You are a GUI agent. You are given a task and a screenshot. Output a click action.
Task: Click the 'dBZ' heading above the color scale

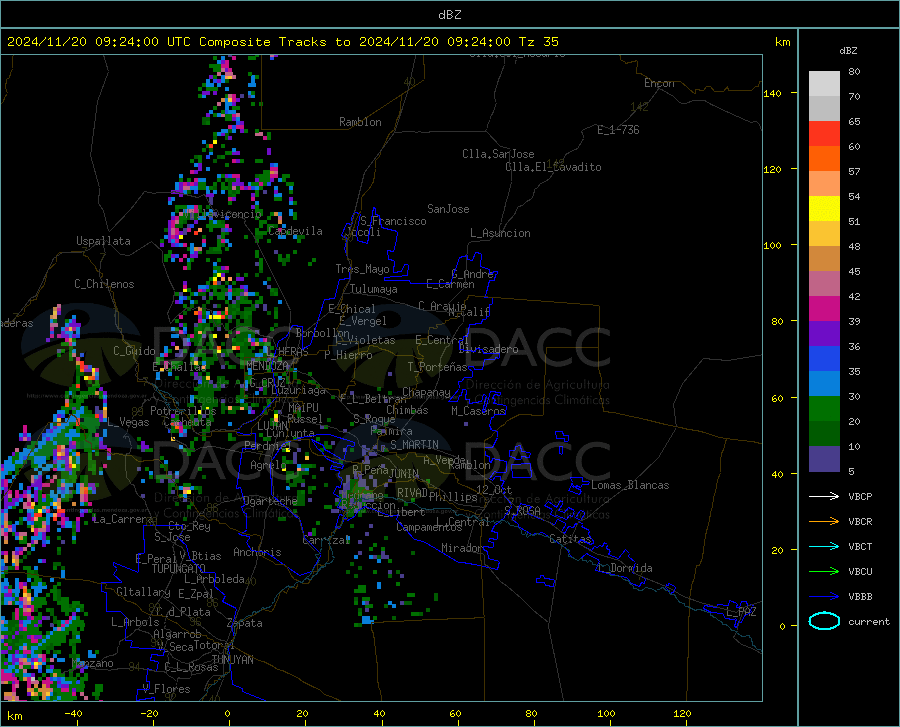pos(848,50)
